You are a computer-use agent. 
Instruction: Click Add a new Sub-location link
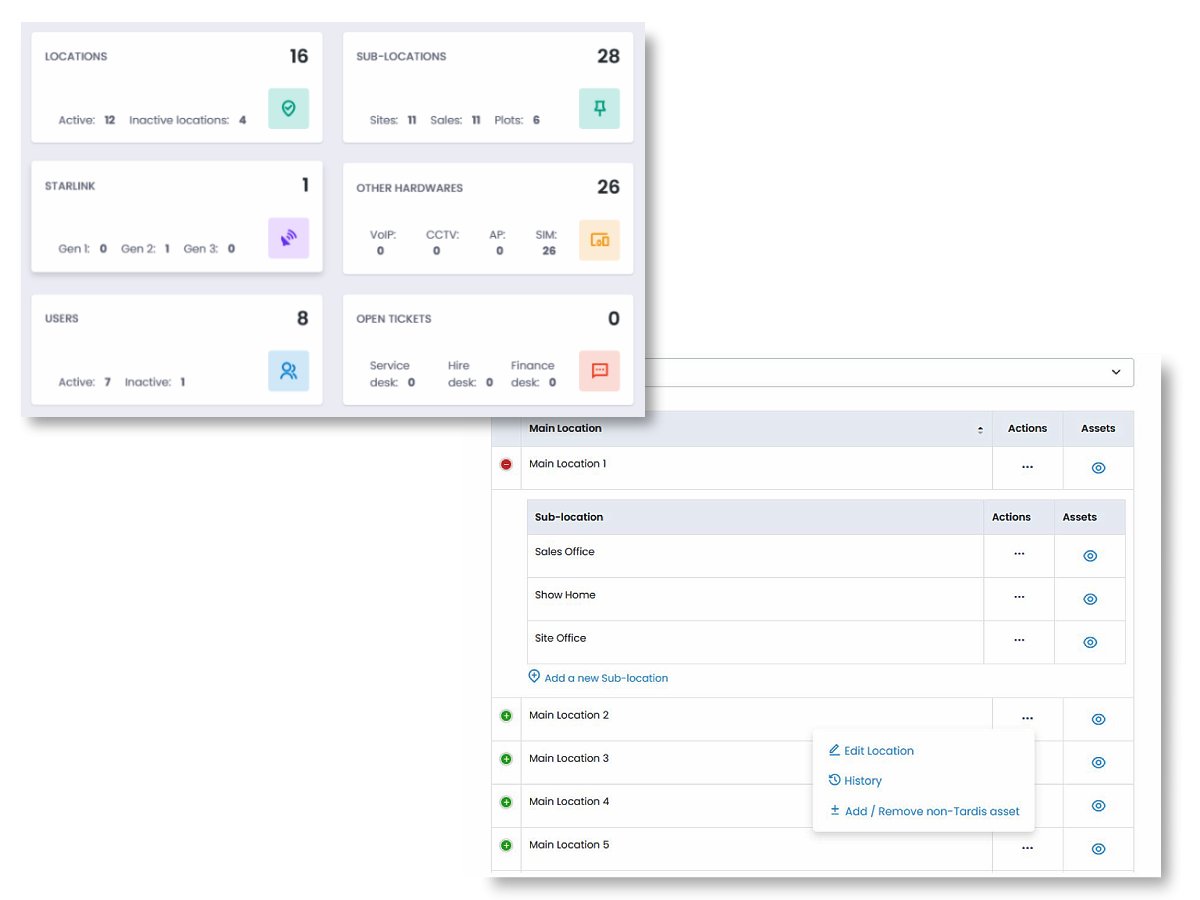604,678
